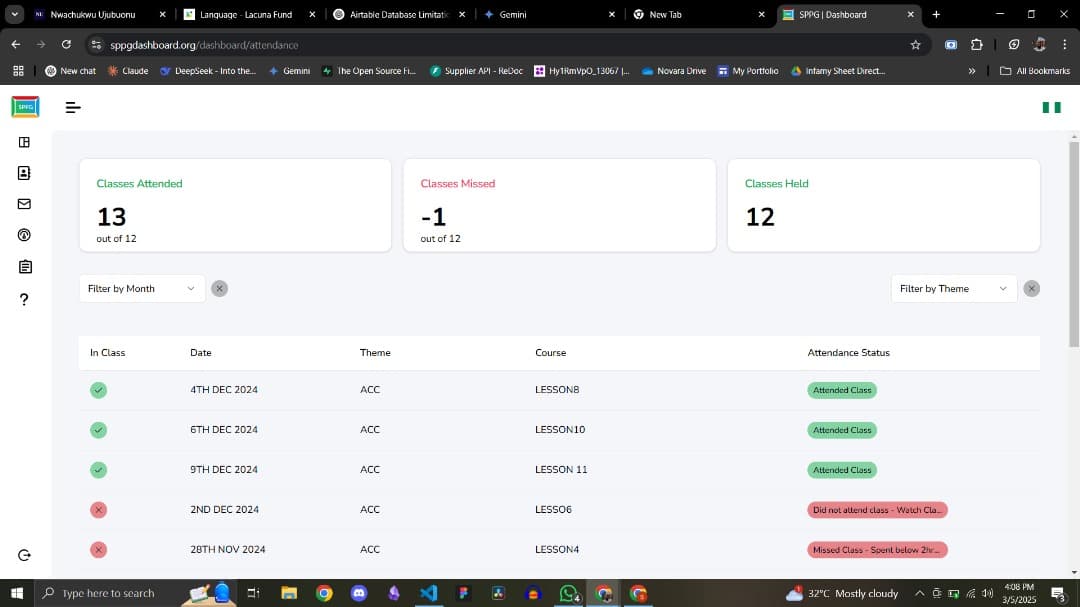Open the Filter by Theme dropdown

click(953, 289)
